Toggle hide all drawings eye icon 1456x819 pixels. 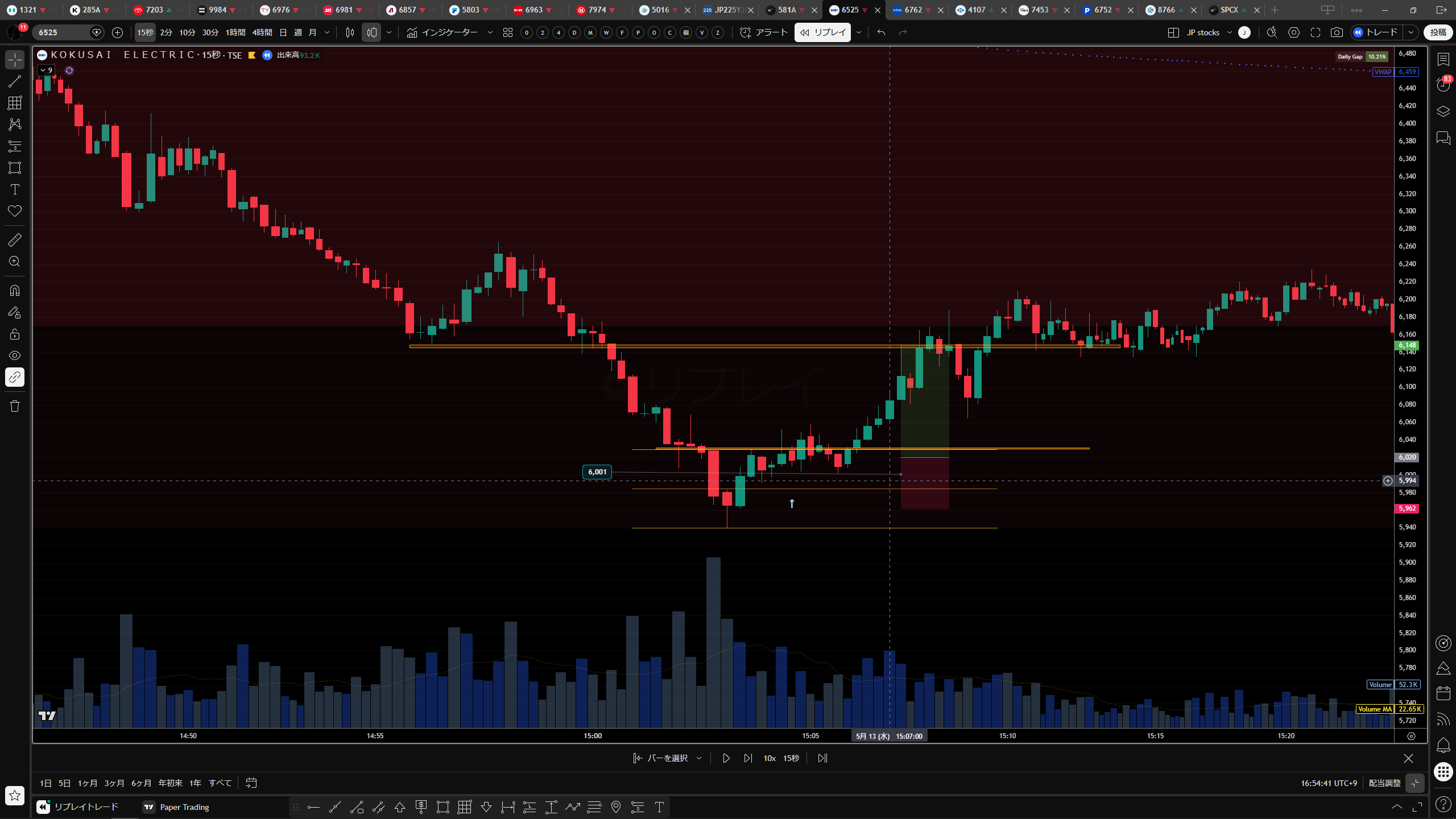(x=15, y=355)
